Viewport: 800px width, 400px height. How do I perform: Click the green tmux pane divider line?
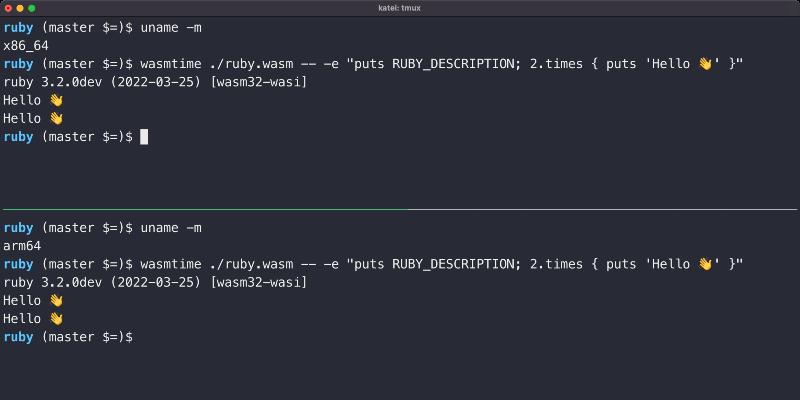pos(400,209)
